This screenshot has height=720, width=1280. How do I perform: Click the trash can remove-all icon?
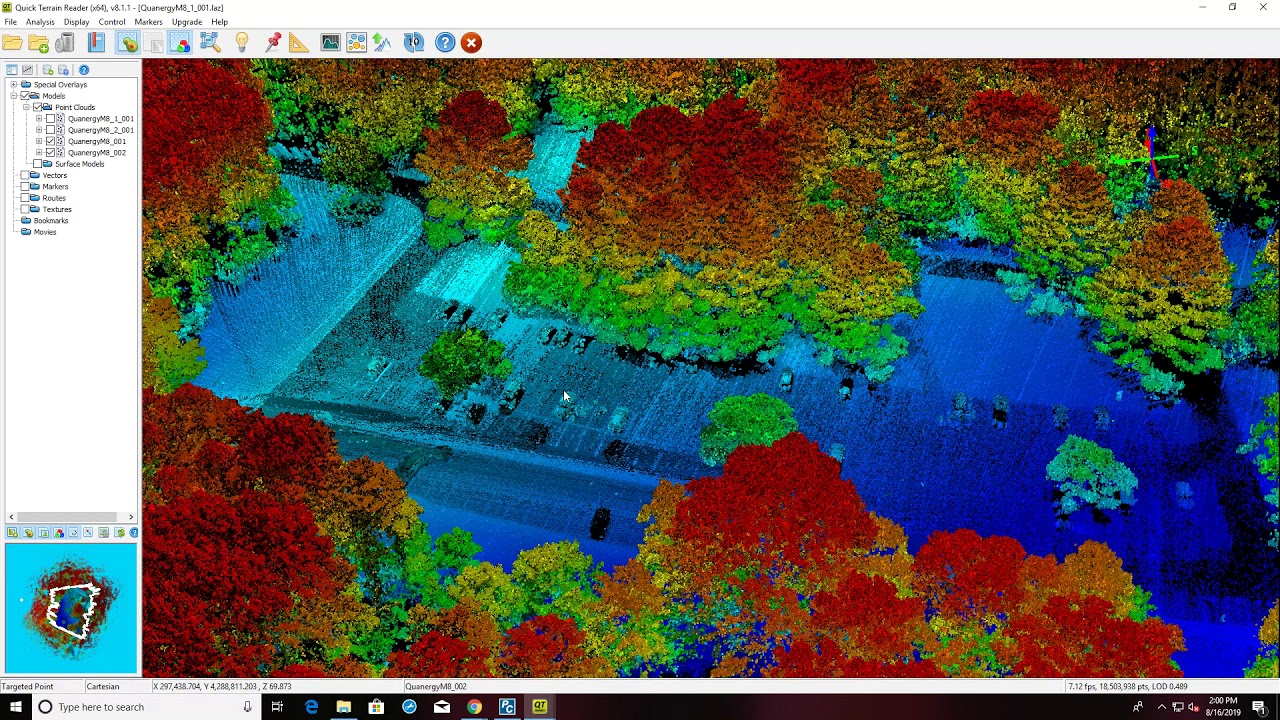click(65, 43)
